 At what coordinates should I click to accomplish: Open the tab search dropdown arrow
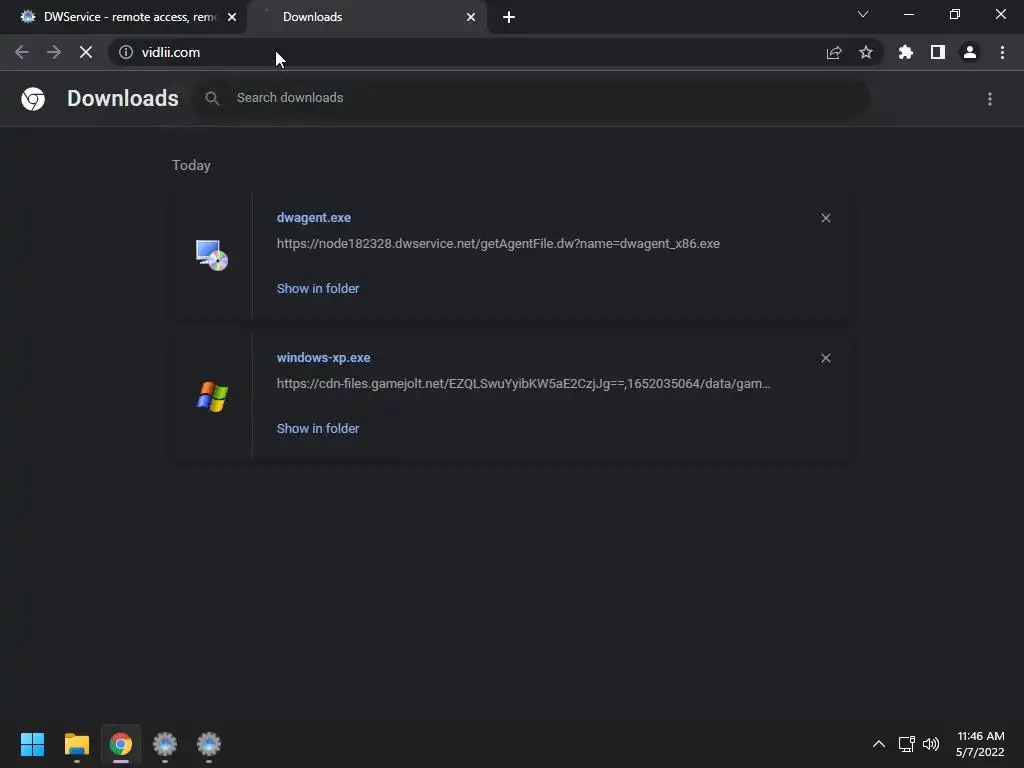(x=863, y=14)
